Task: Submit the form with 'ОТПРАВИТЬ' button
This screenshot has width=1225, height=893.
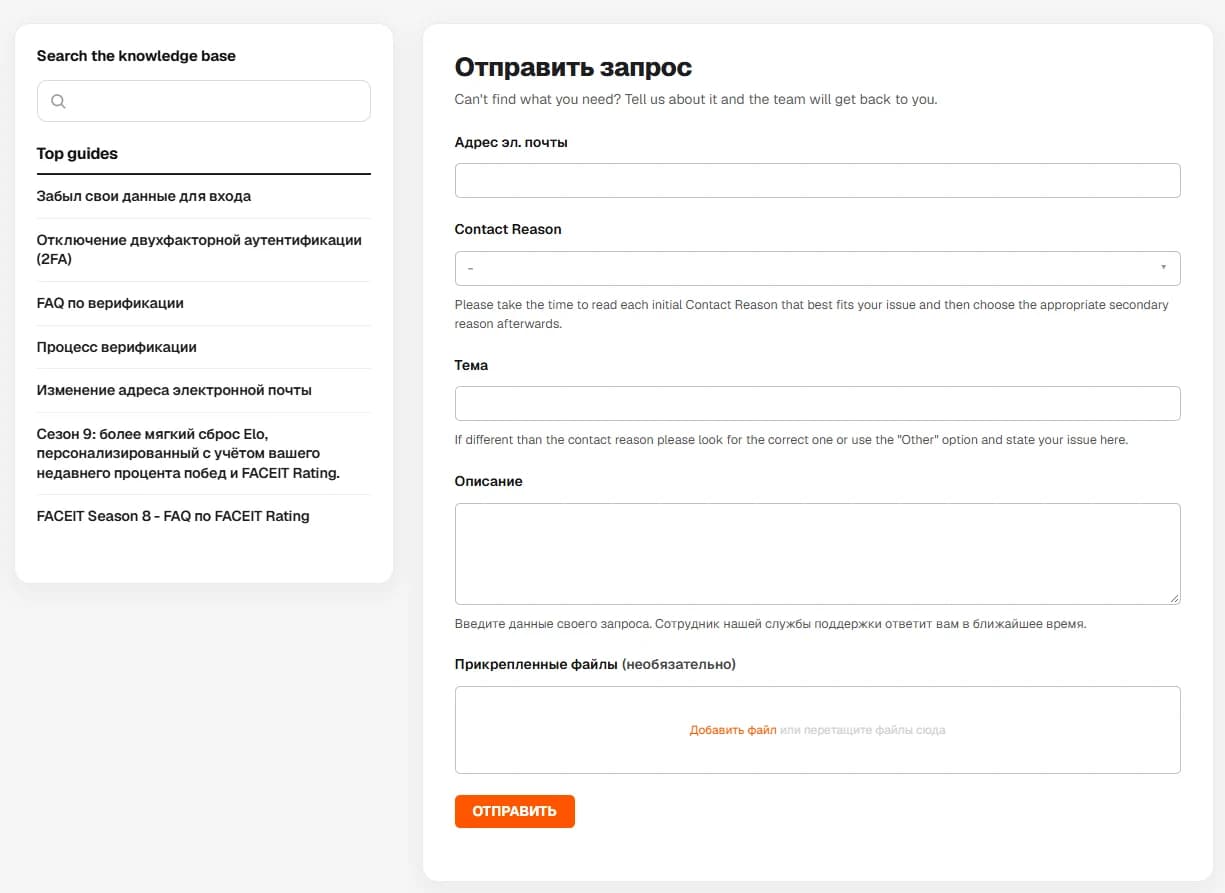Action: [515, 811]
